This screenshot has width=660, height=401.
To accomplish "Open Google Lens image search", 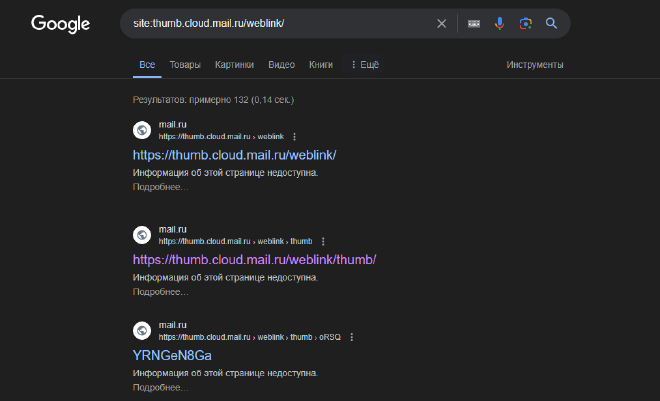I will click(525, 24).
